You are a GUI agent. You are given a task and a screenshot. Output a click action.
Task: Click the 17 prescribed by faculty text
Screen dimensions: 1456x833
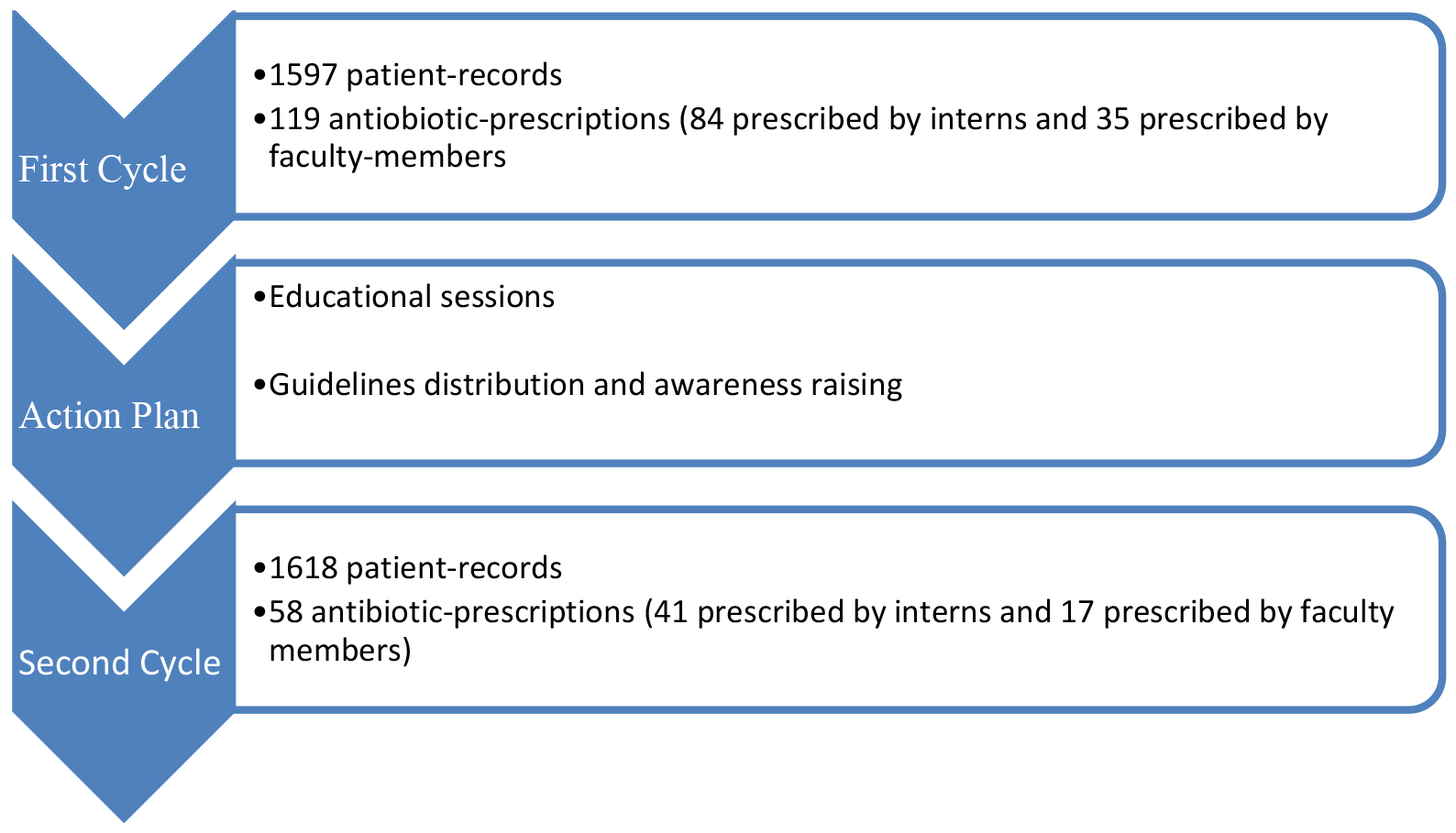click(x=1228, y=612)
